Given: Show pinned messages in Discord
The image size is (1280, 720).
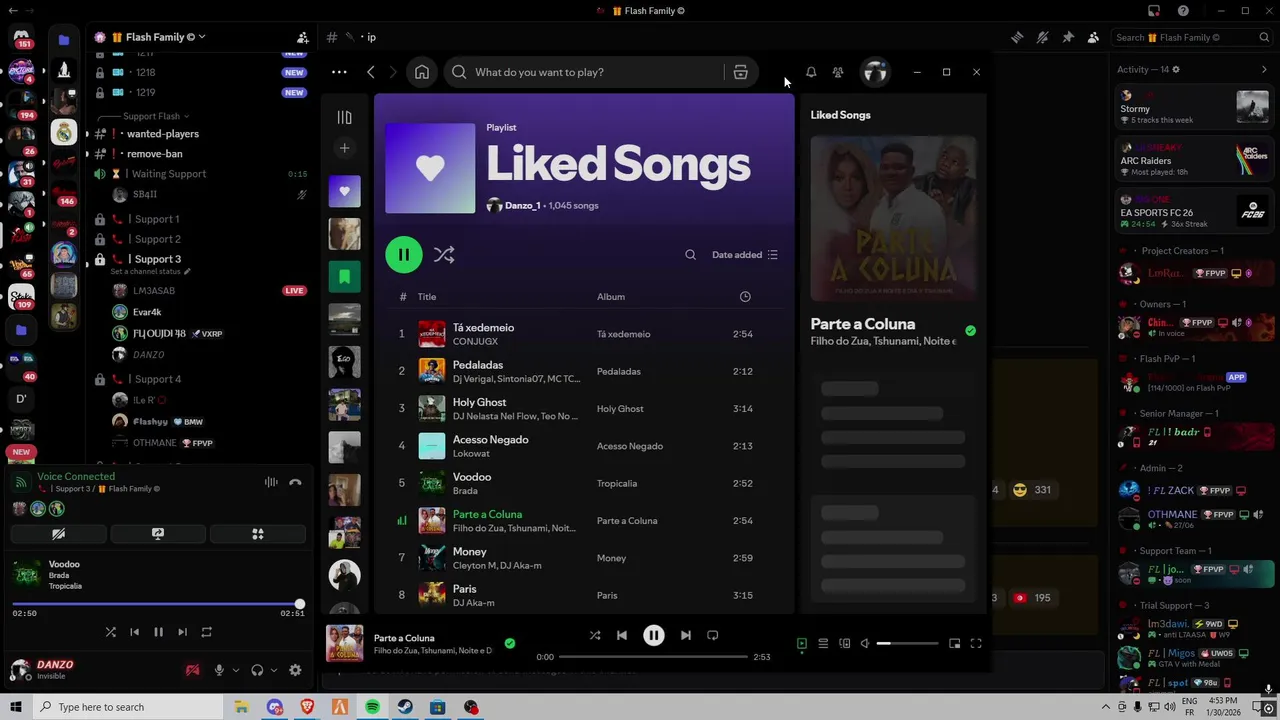Looking at the screenshot, I should tap(1068, 37).
